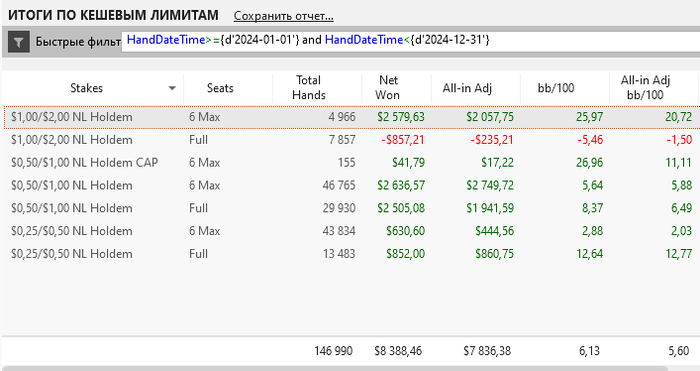Click the filter funnel icon

coord(18,42)
